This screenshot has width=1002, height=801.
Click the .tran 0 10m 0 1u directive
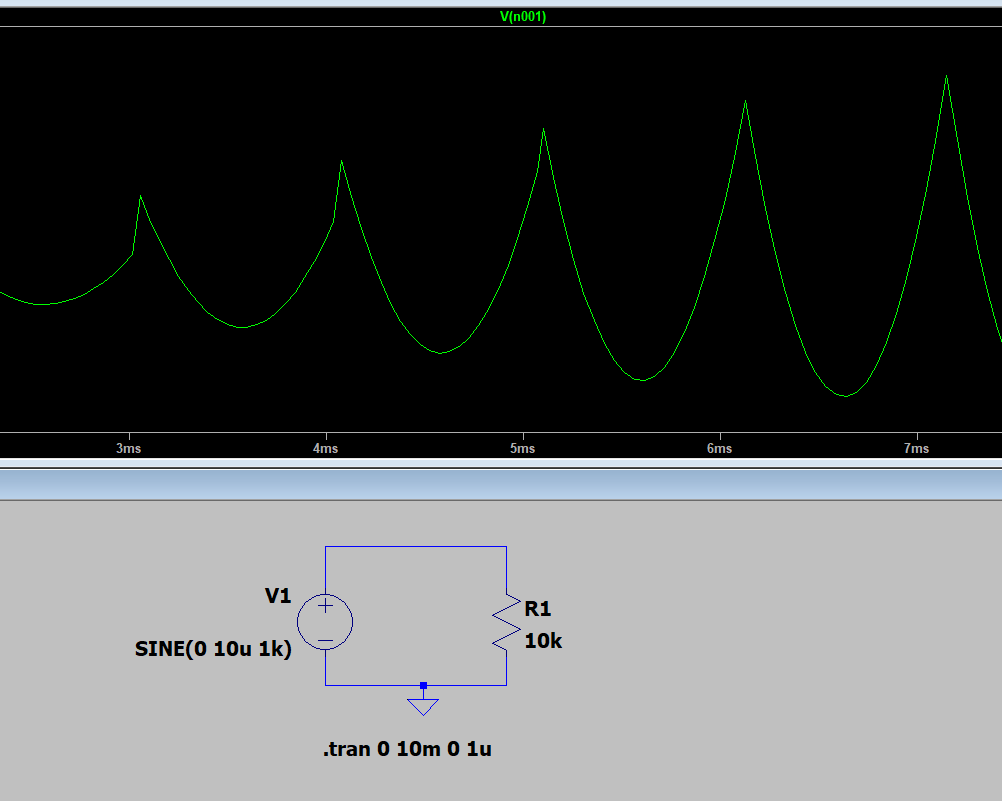tap(407, 749)
